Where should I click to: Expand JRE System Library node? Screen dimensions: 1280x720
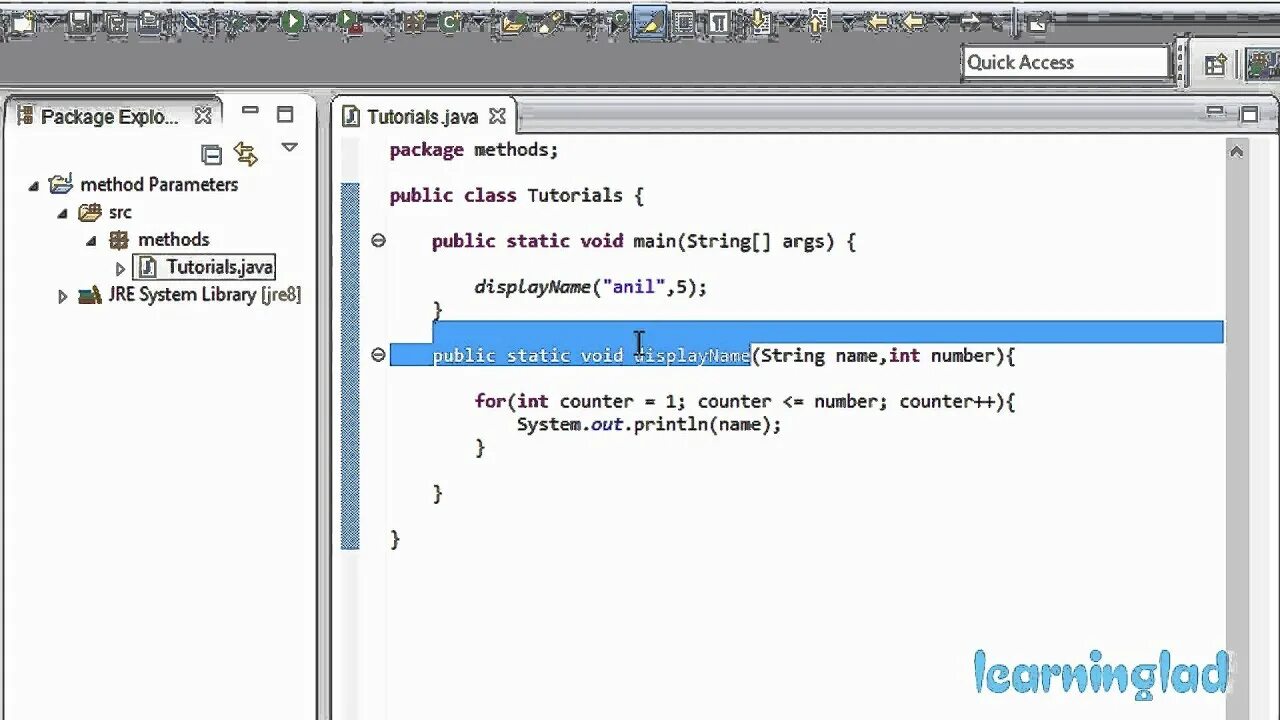(63, 296)
